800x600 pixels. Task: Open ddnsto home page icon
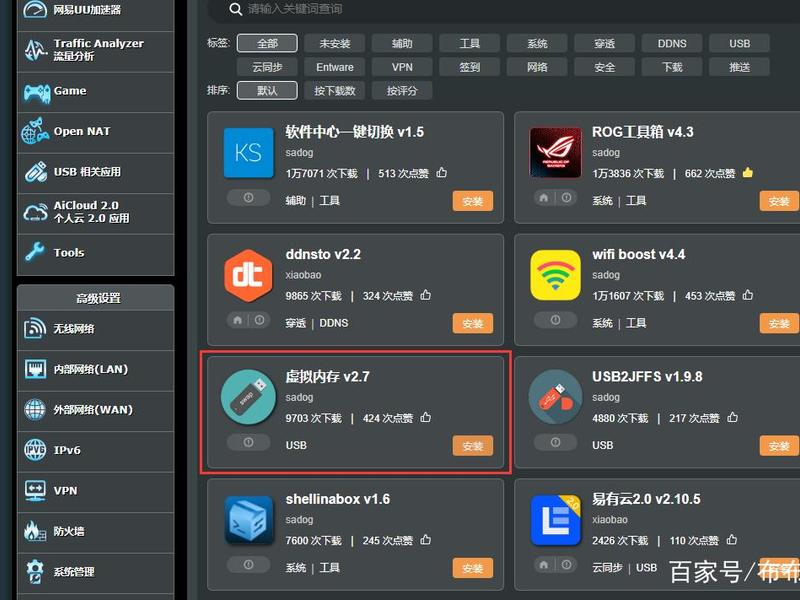tap(238, 320)
